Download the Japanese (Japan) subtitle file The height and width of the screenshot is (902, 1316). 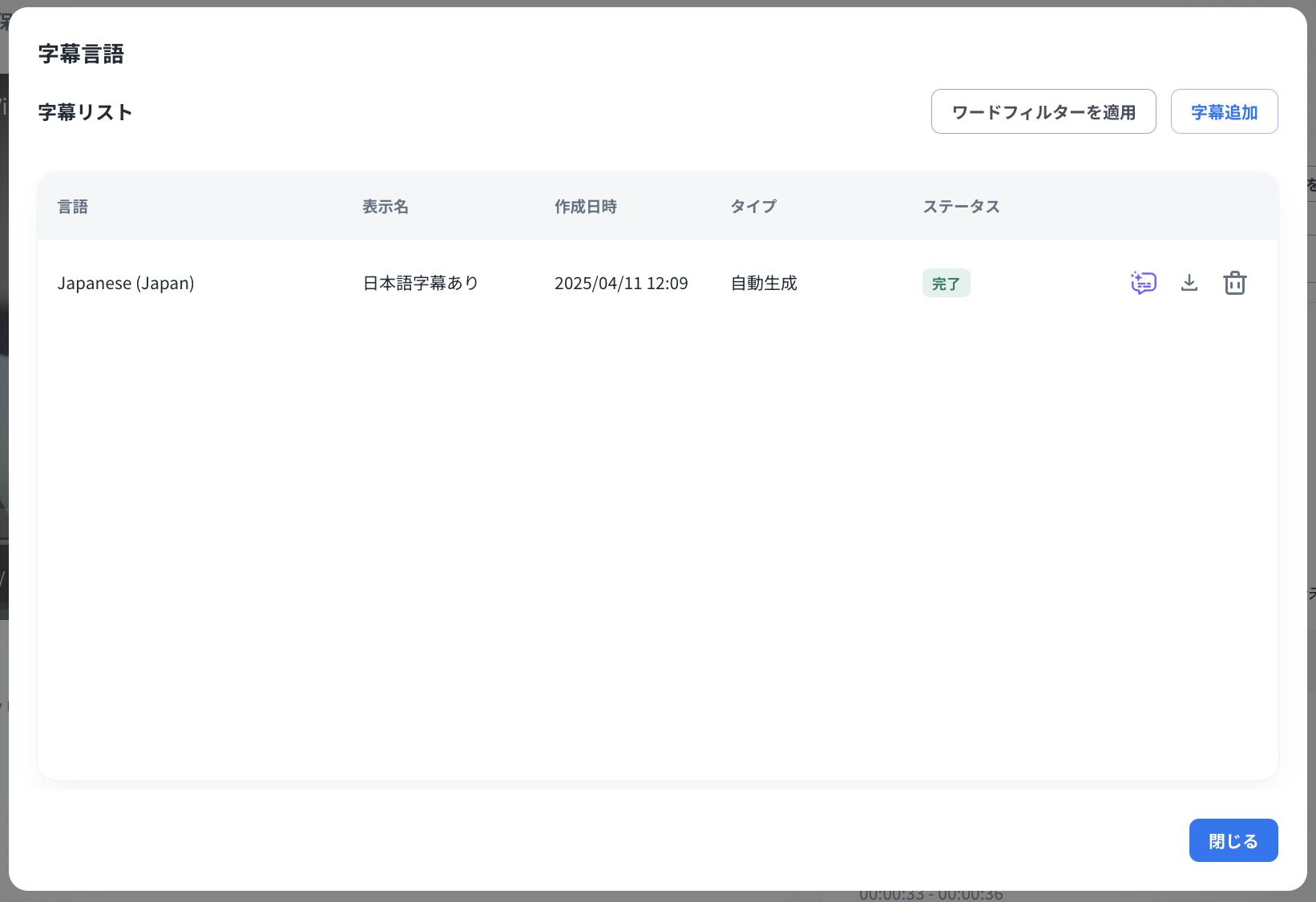point(1189,283)
